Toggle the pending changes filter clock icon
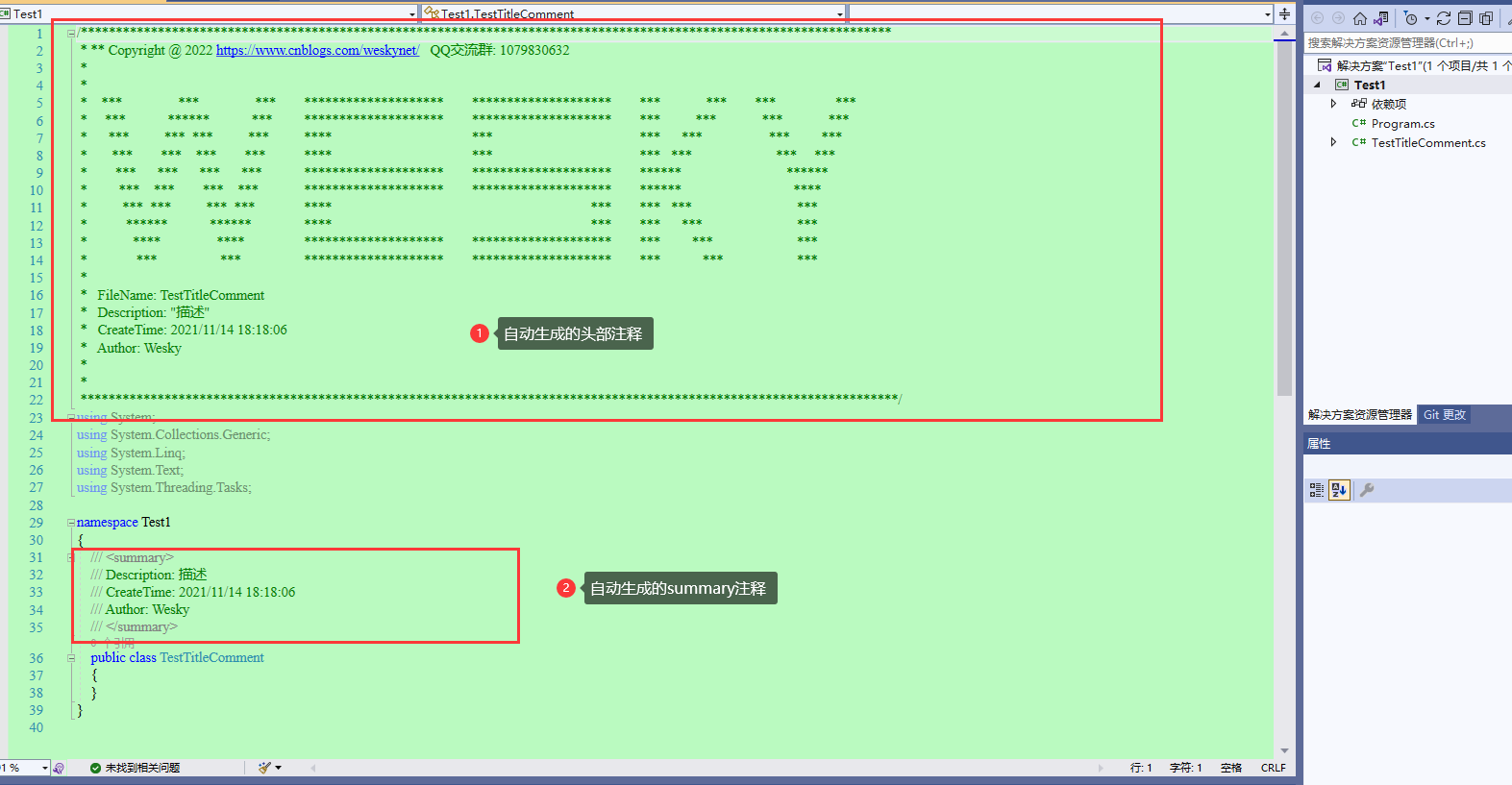Image resolution: width=1512 pixels, height=785 pixels. pos(1410,18)
